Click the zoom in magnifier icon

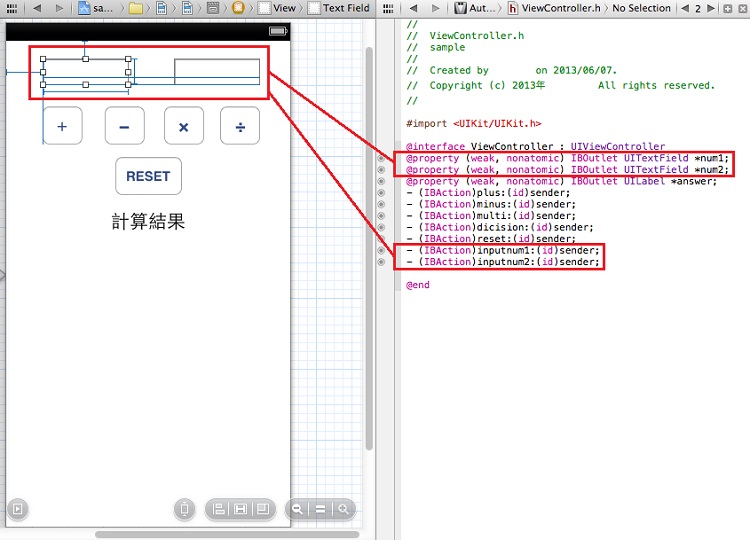click(x=343, y=509)
